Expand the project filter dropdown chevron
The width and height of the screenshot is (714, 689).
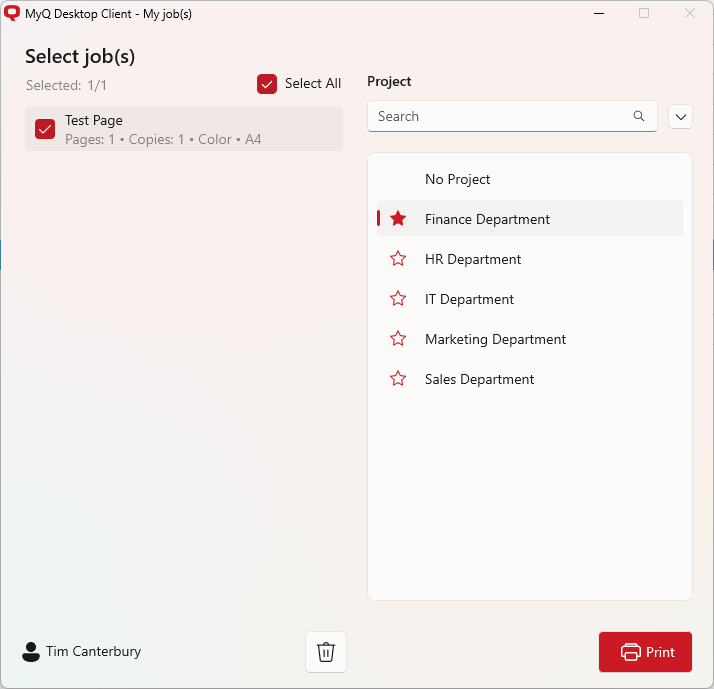680,117
